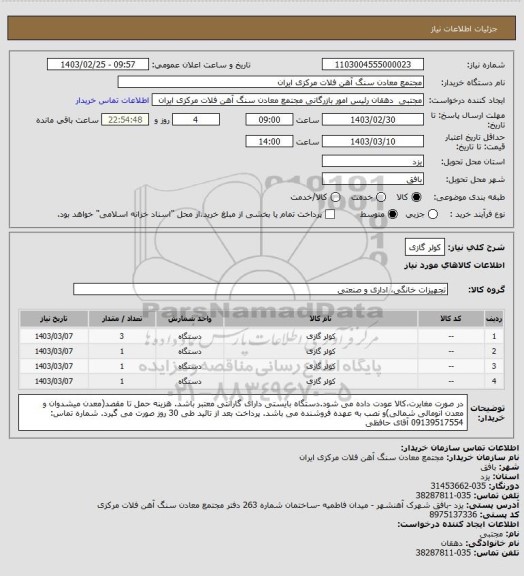Click the announcement date field 1403/02/25 - 09:57
The height and width of the screenshot is (576, 524).
click(x=98, y=65)
